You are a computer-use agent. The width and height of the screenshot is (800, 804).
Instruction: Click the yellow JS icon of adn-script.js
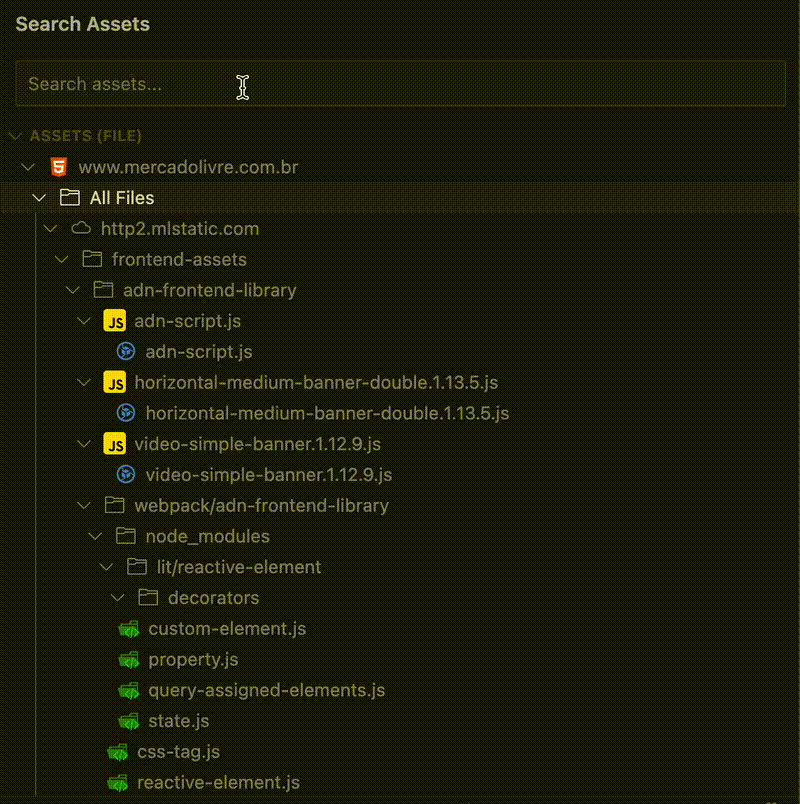click(x=115, y=321)
